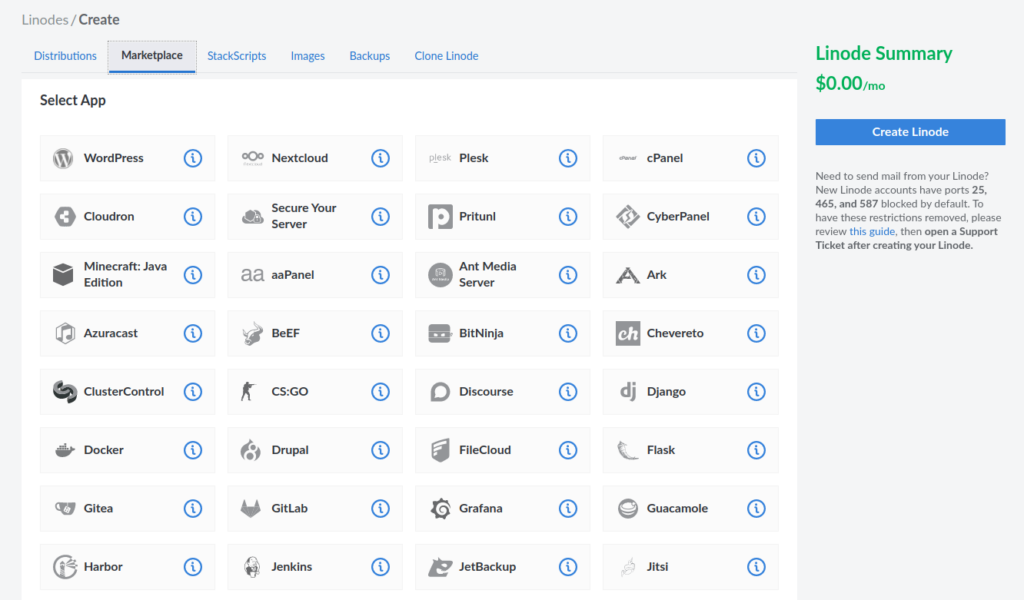This screenshot has height=600, width=1024.
Task: Choose the Harbor app card
Action: click(x=127, y=567)
